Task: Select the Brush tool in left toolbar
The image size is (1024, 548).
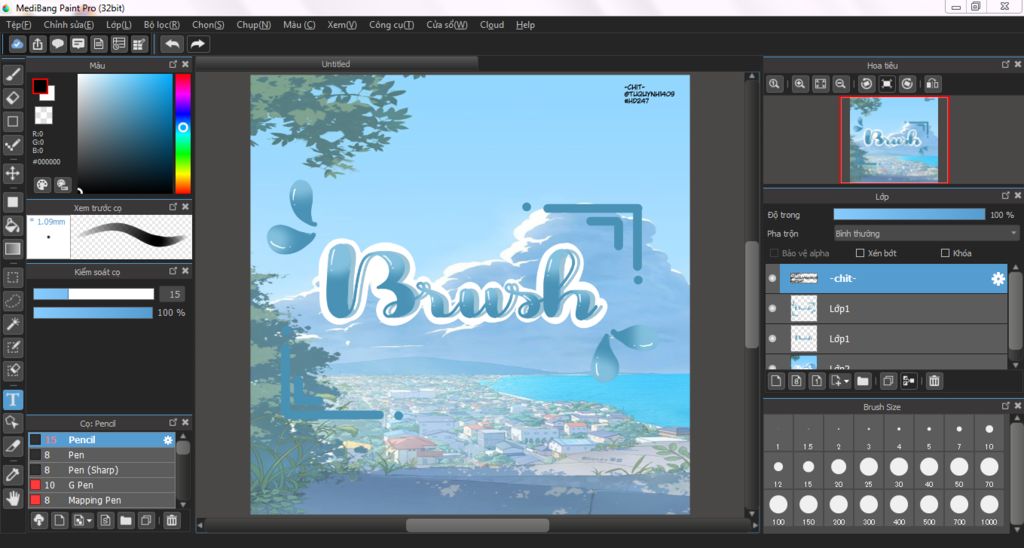Action: [12, 75]
